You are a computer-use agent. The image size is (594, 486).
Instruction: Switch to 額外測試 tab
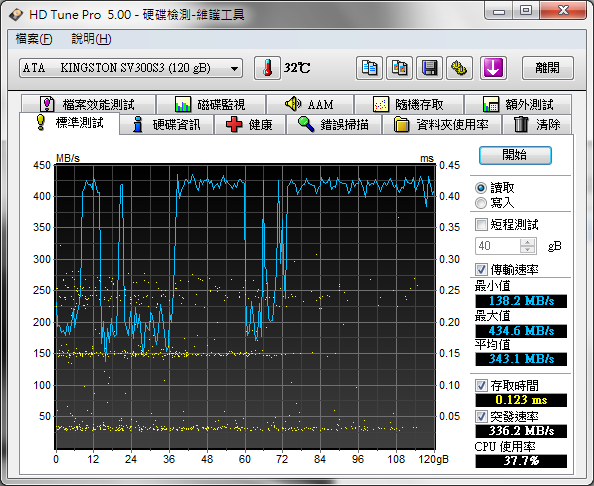518,104
